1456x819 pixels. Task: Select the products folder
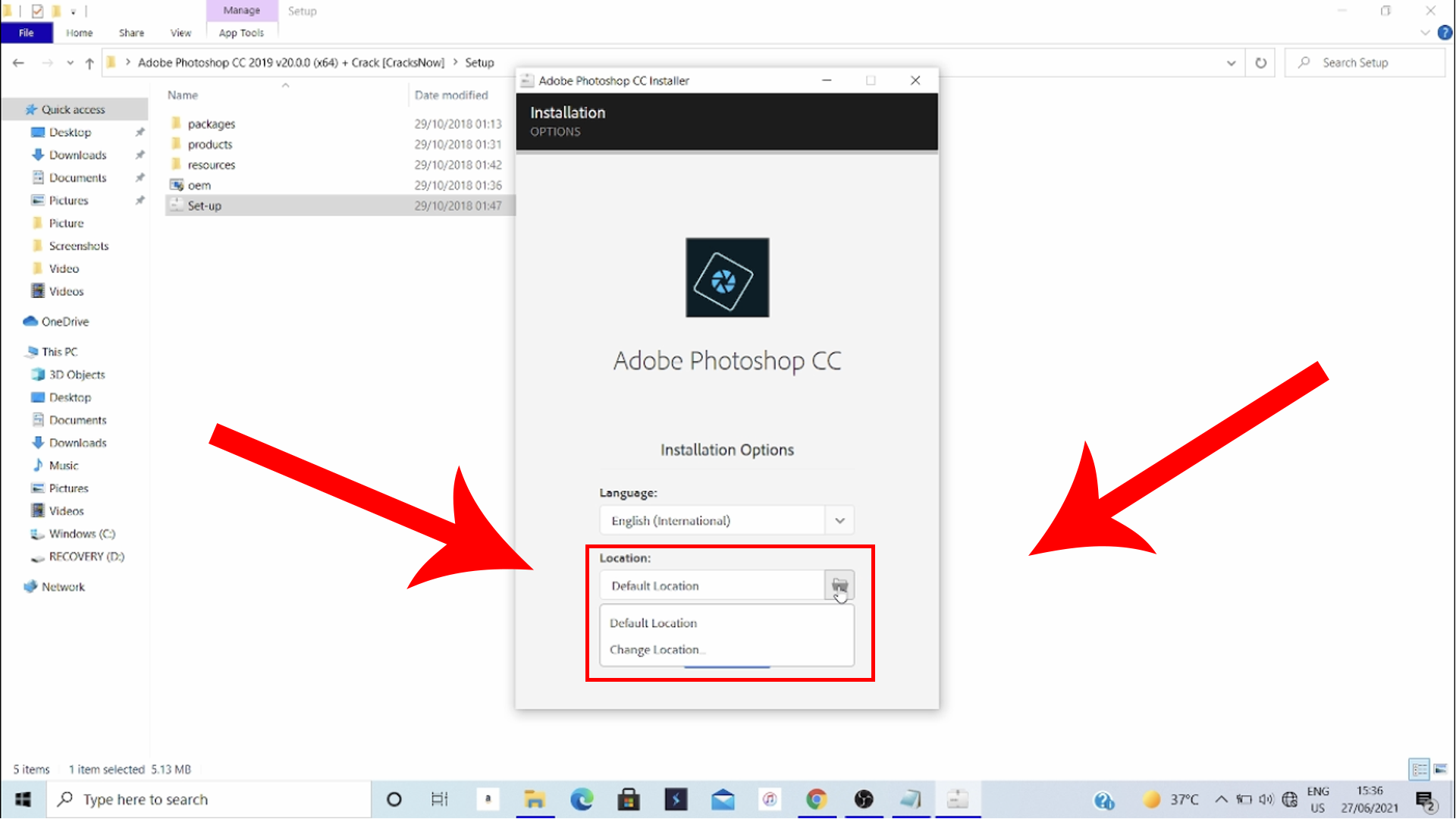point(209,144)
